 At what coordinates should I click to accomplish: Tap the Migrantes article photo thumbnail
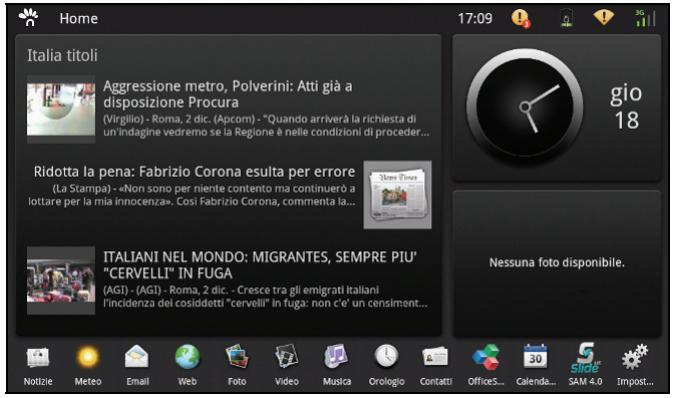tap(61, 280)
